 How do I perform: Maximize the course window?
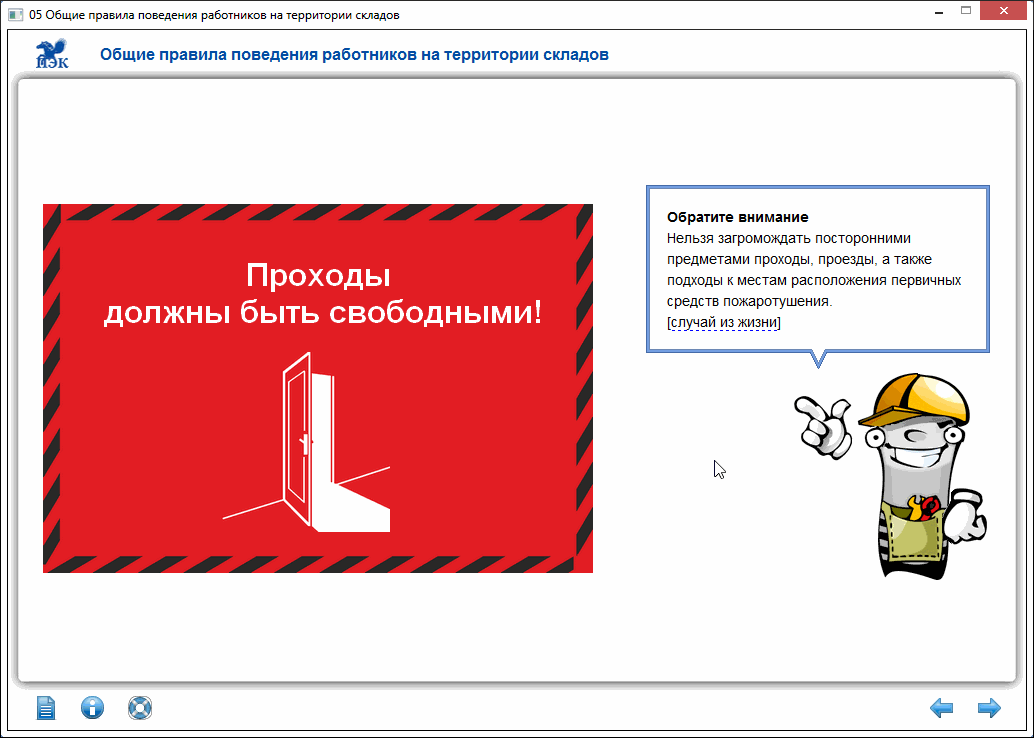click(x=966, y=11)
